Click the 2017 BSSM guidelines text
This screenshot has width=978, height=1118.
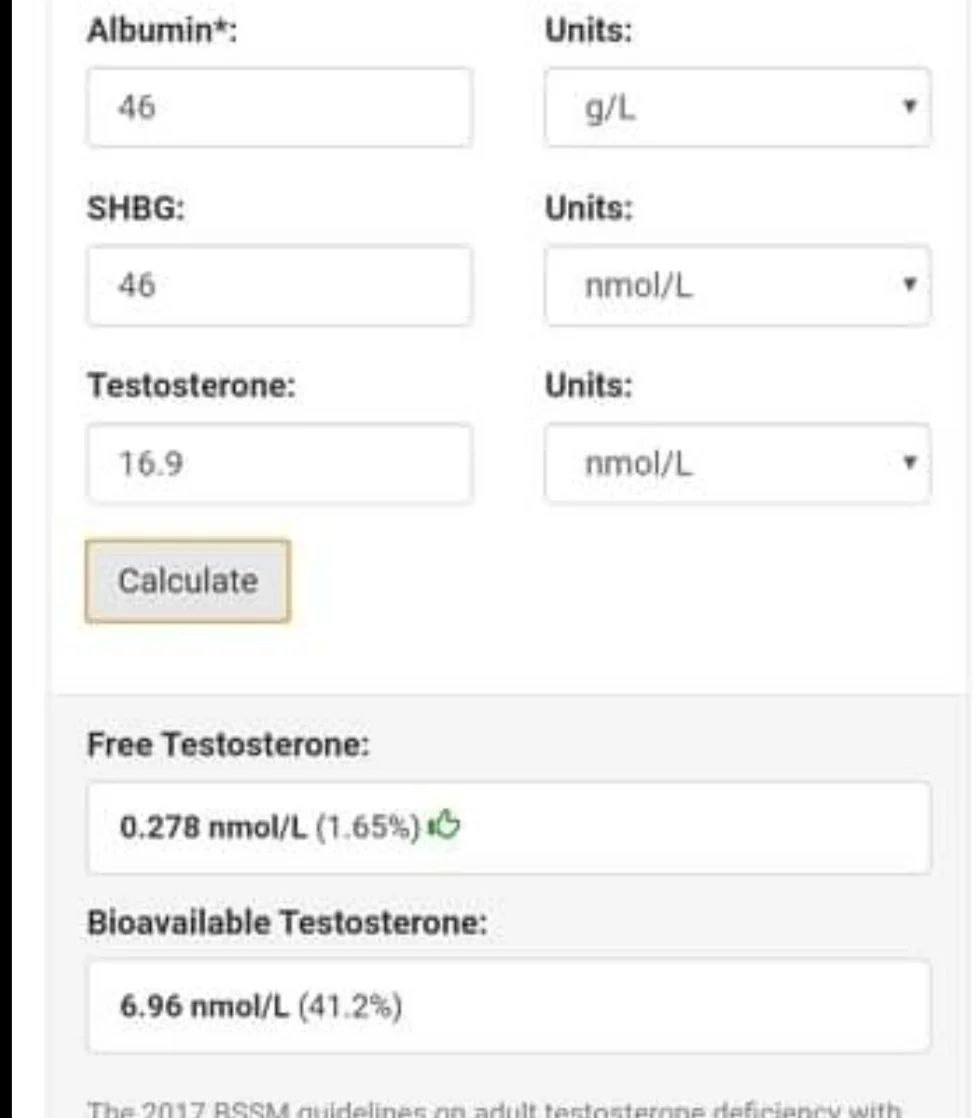tap(494, 1109)
